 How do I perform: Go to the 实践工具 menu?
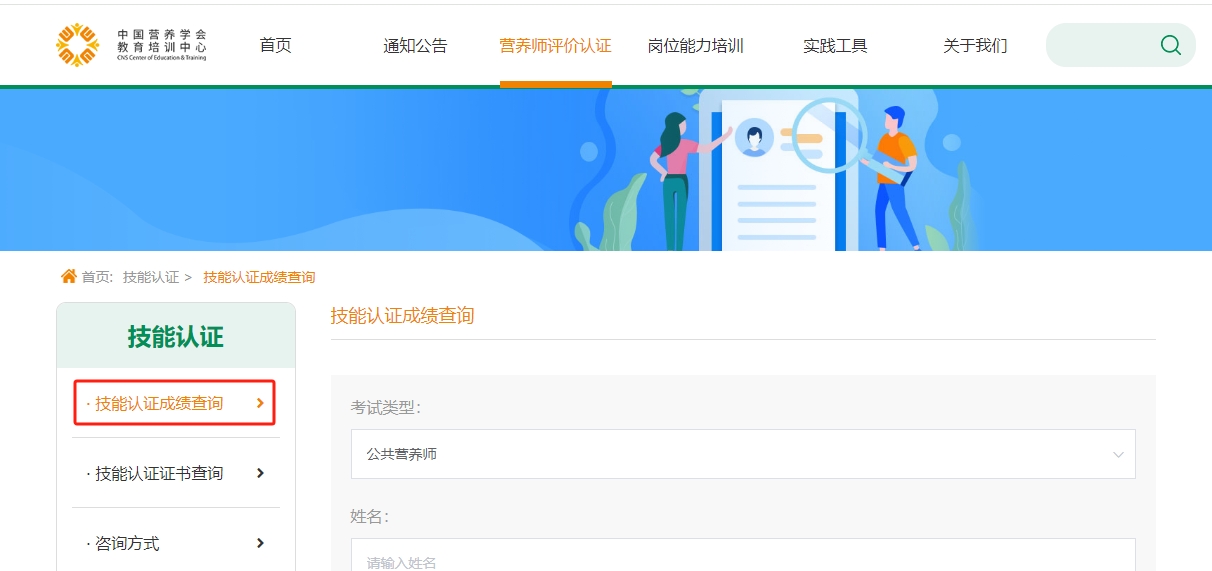[835, 45]
